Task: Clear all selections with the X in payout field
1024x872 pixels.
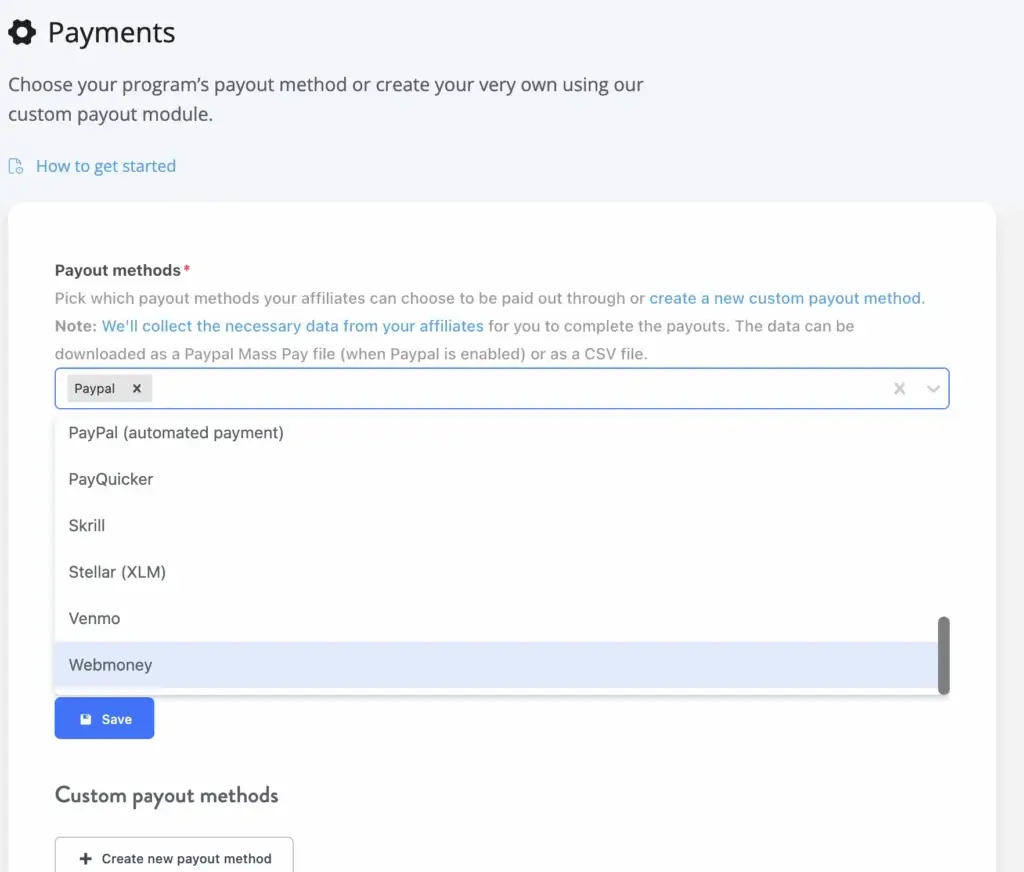Action: (x=899, y=388)
